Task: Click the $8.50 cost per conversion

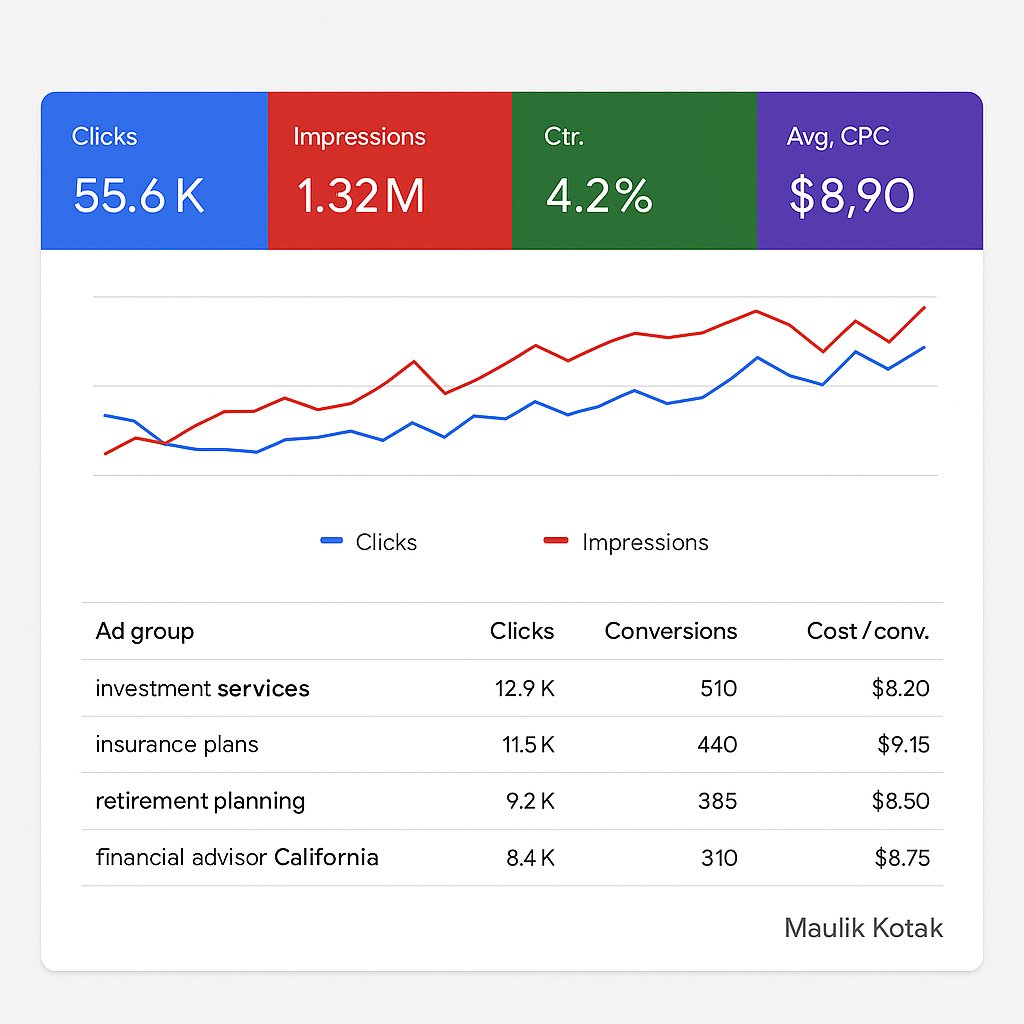Action: [x=901, y=801]
